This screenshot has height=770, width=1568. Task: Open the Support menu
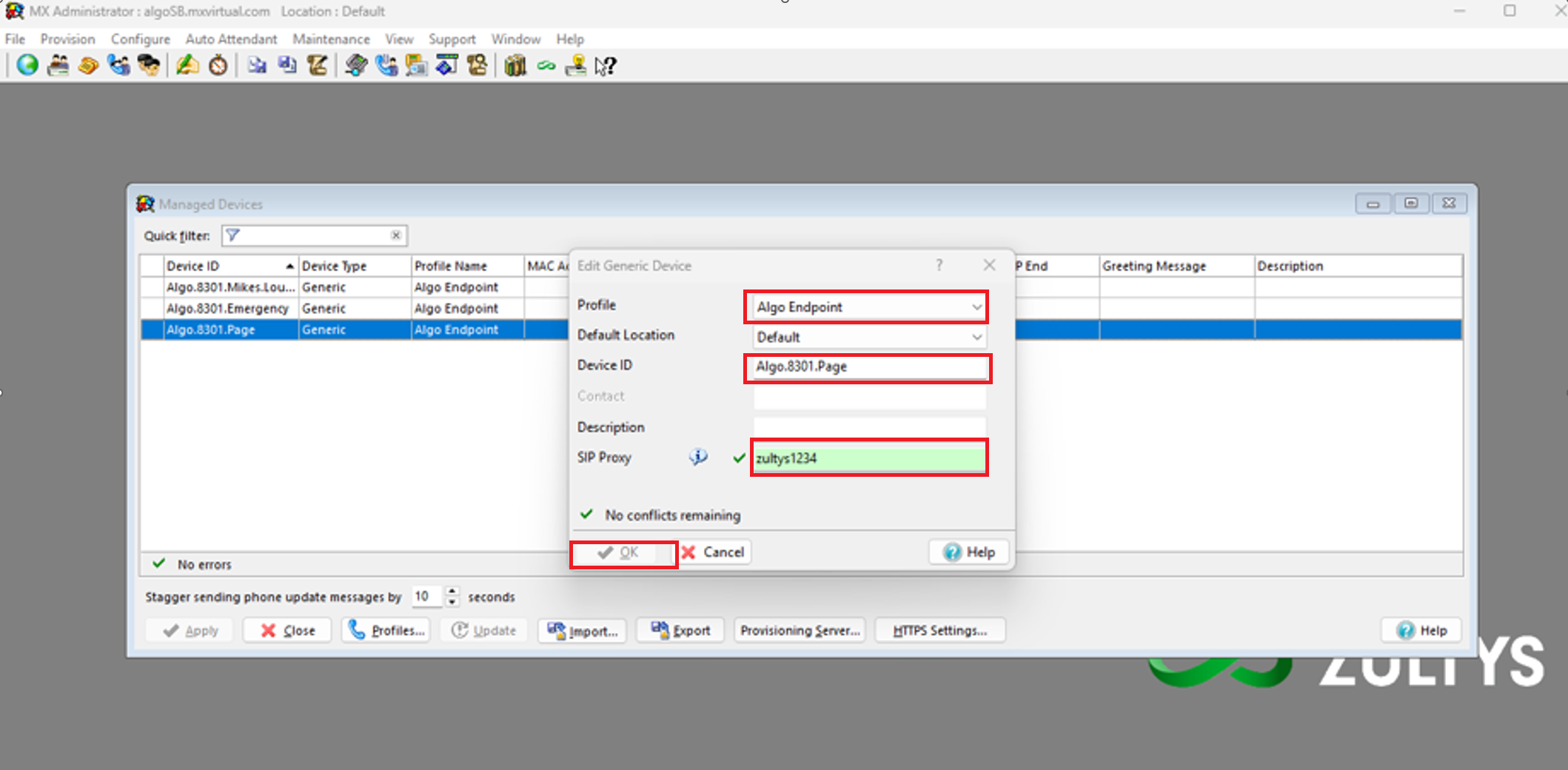tap(452, 39)
